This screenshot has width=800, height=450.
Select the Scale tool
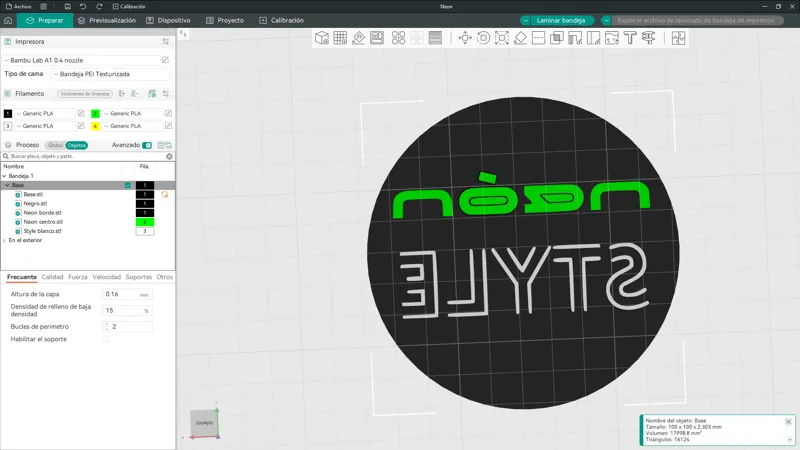tap(502, 38)
